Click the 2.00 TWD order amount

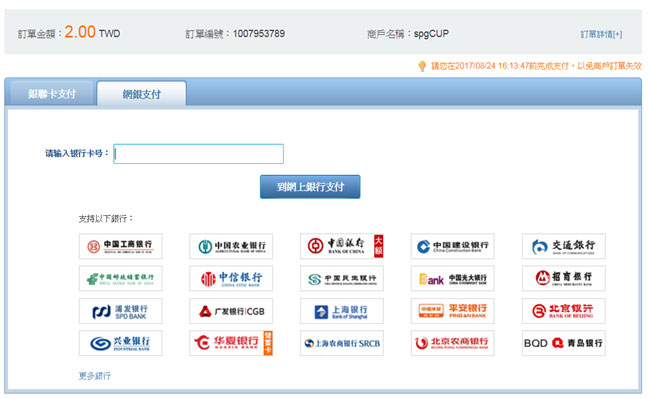point(92,32)
